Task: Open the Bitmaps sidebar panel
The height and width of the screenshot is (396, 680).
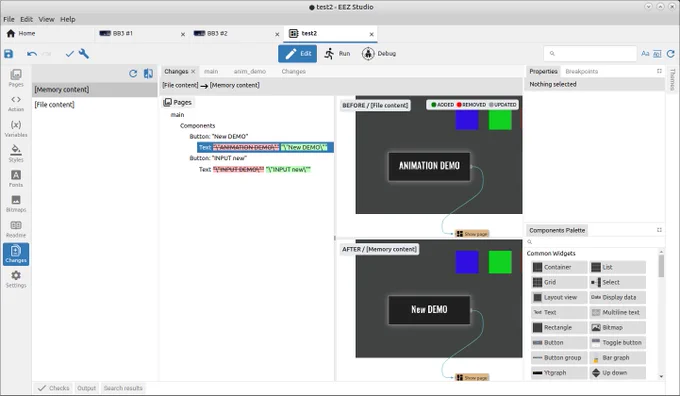Action: point(16,204)
